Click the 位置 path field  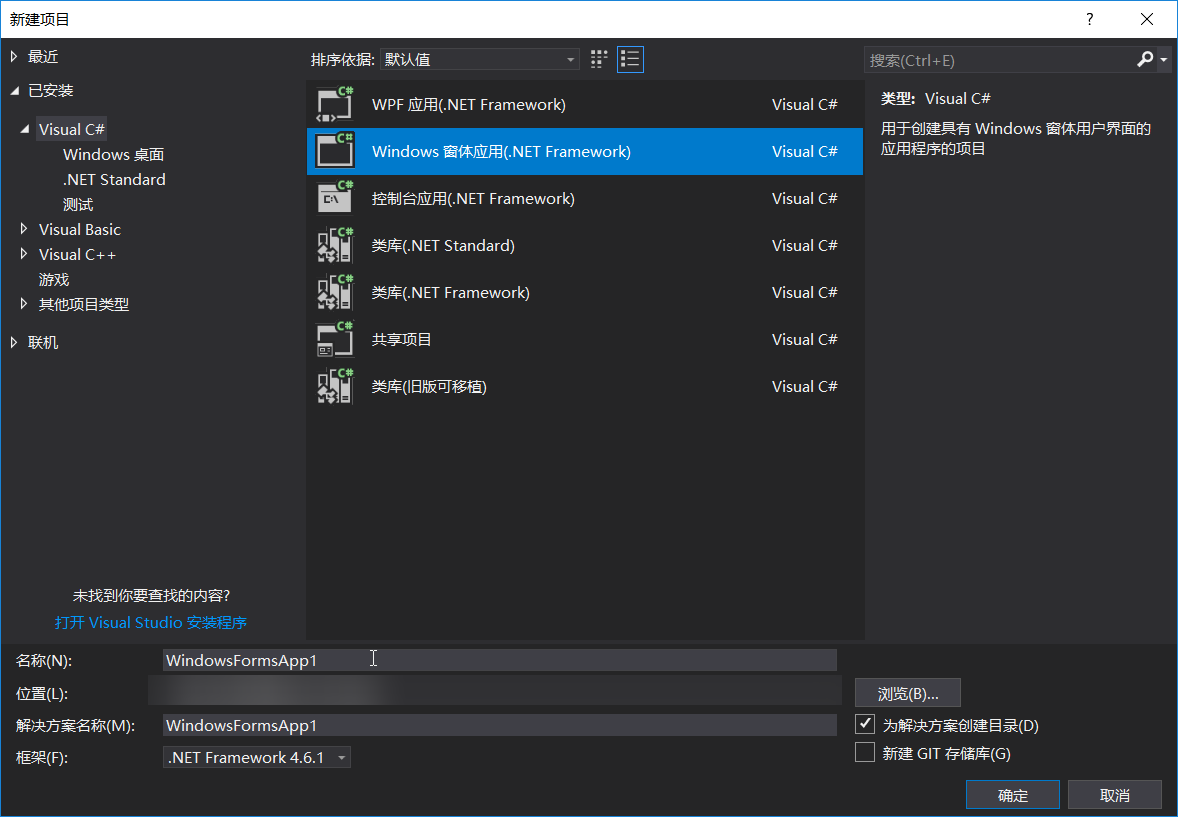pos(494,690)
